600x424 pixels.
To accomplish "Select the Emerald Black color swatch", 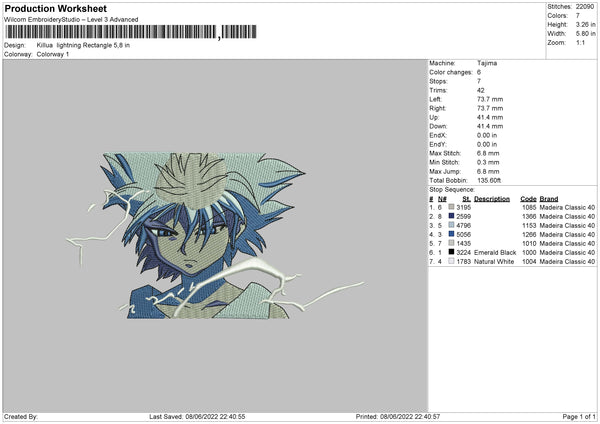I will coord(451,252).
